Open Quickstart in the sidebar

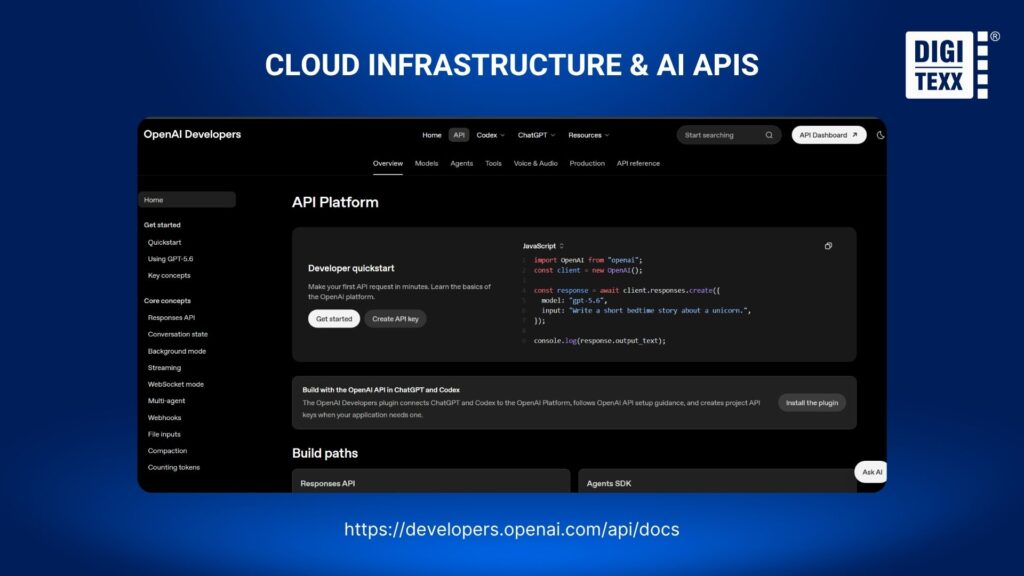point(165,242)
